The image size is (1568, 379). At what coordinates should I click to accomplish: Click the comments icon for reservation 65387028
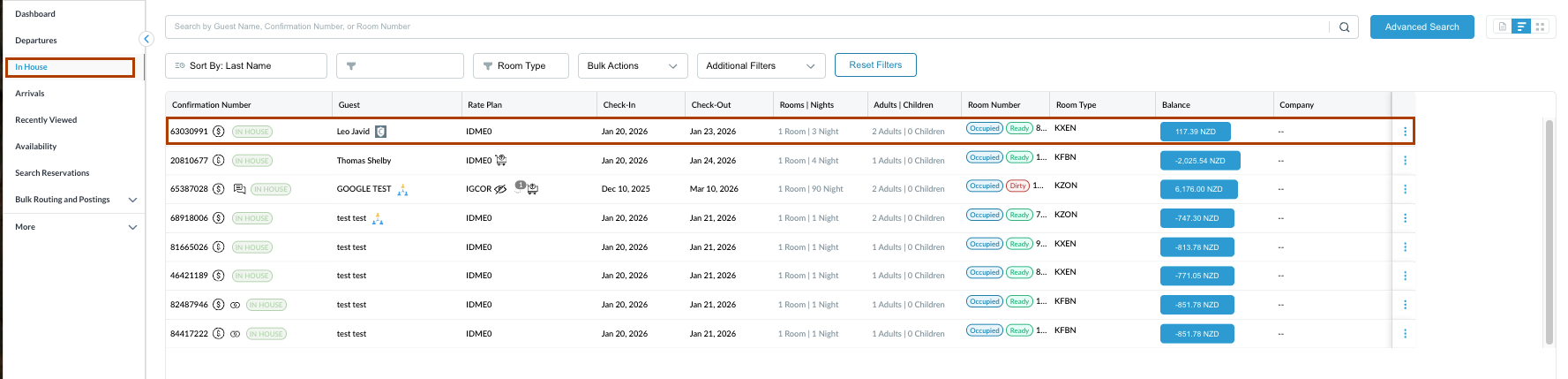pos(239,189)
